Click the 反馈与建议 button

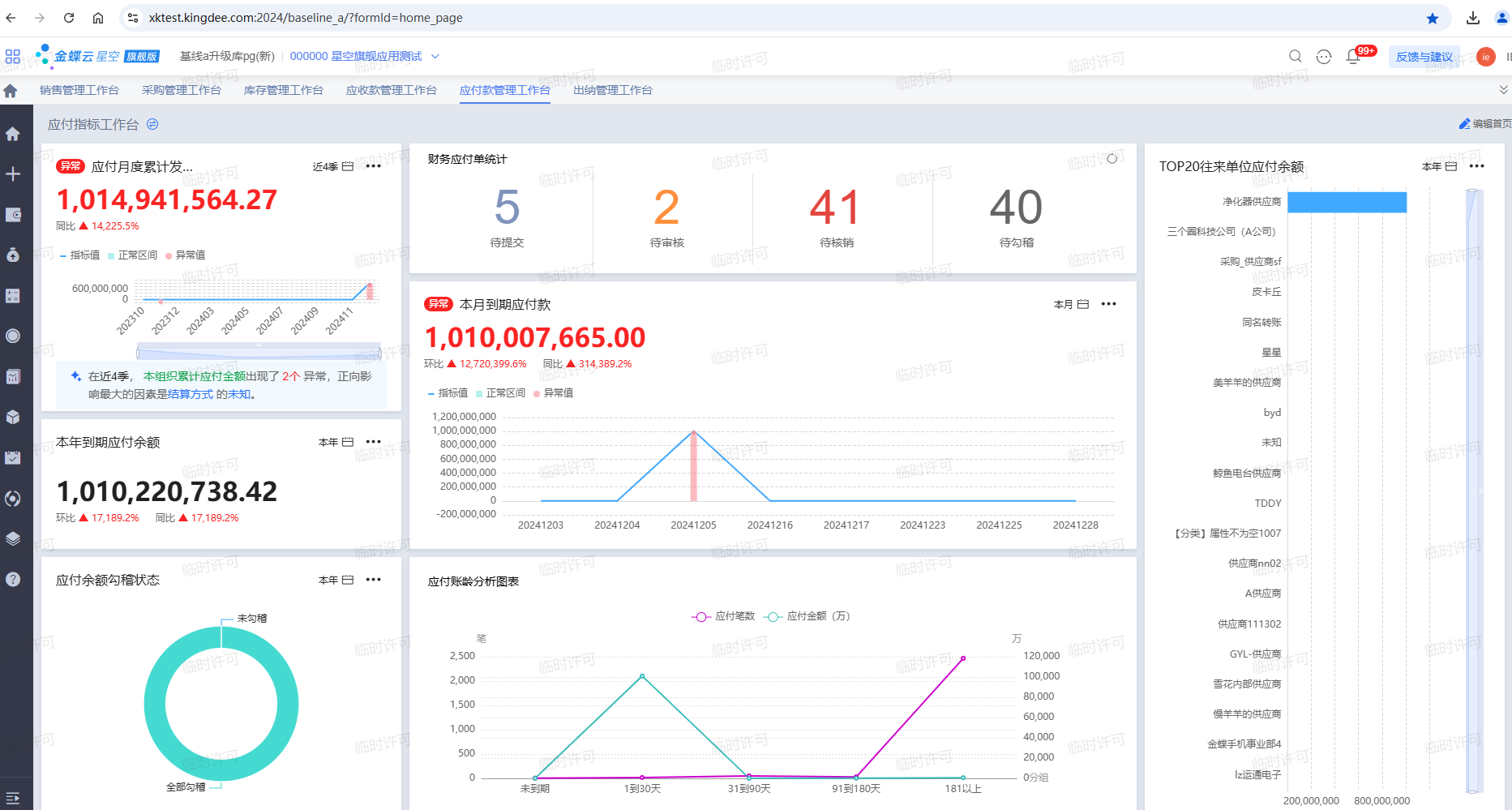(x=1424, y=57)
